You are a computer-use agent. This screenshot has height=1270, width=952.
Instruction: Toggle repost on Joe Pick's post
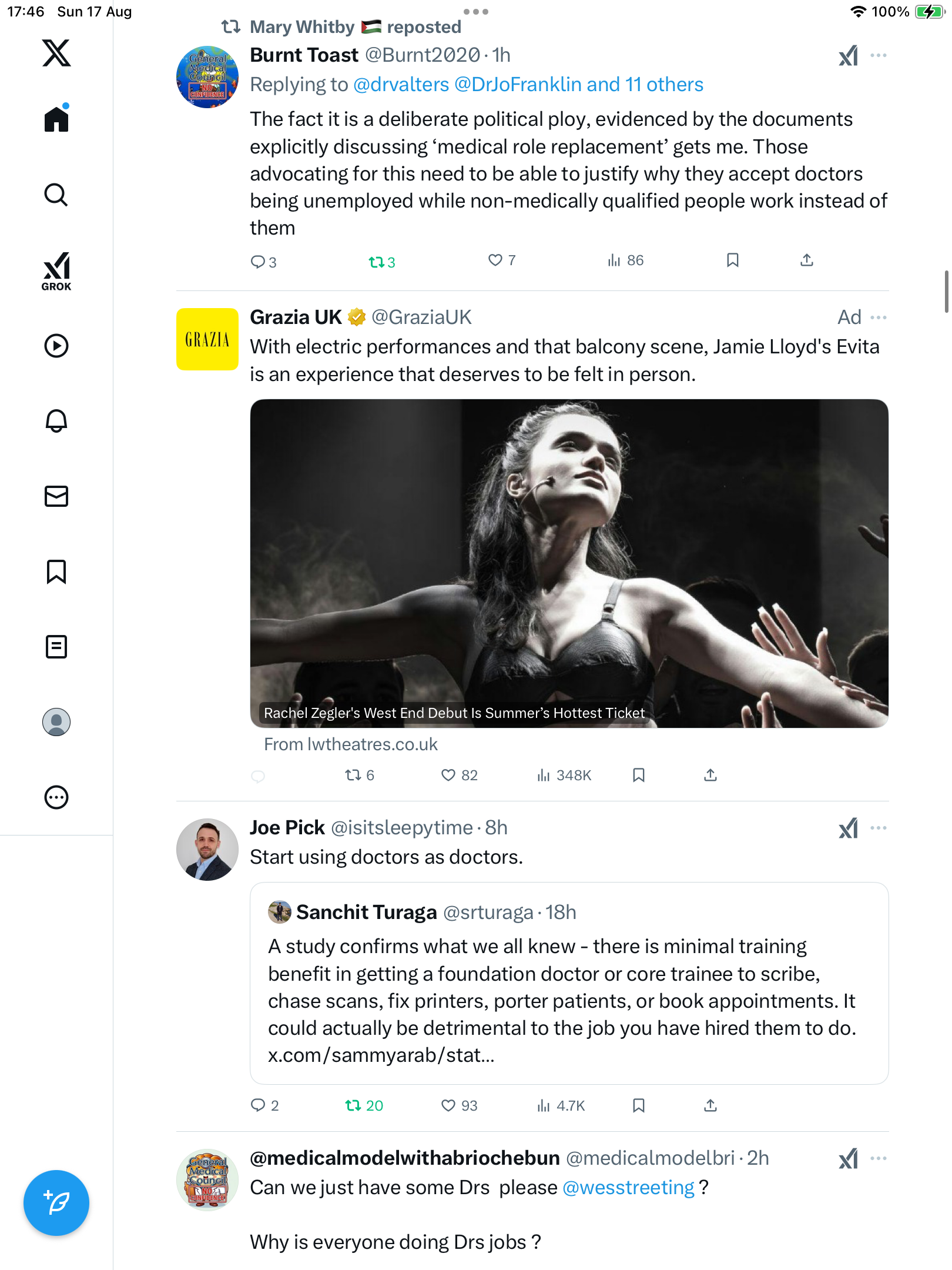353,1105
